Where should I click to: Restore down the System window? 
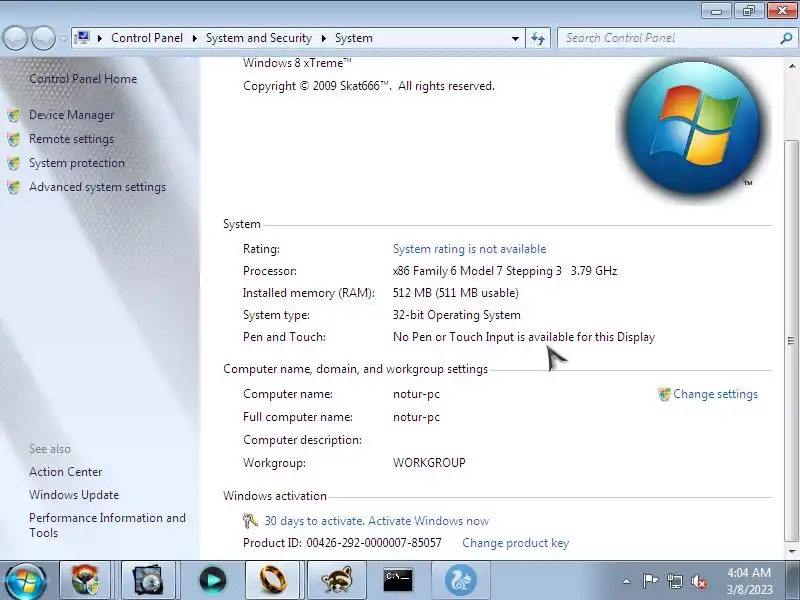[x=749, y=11]
